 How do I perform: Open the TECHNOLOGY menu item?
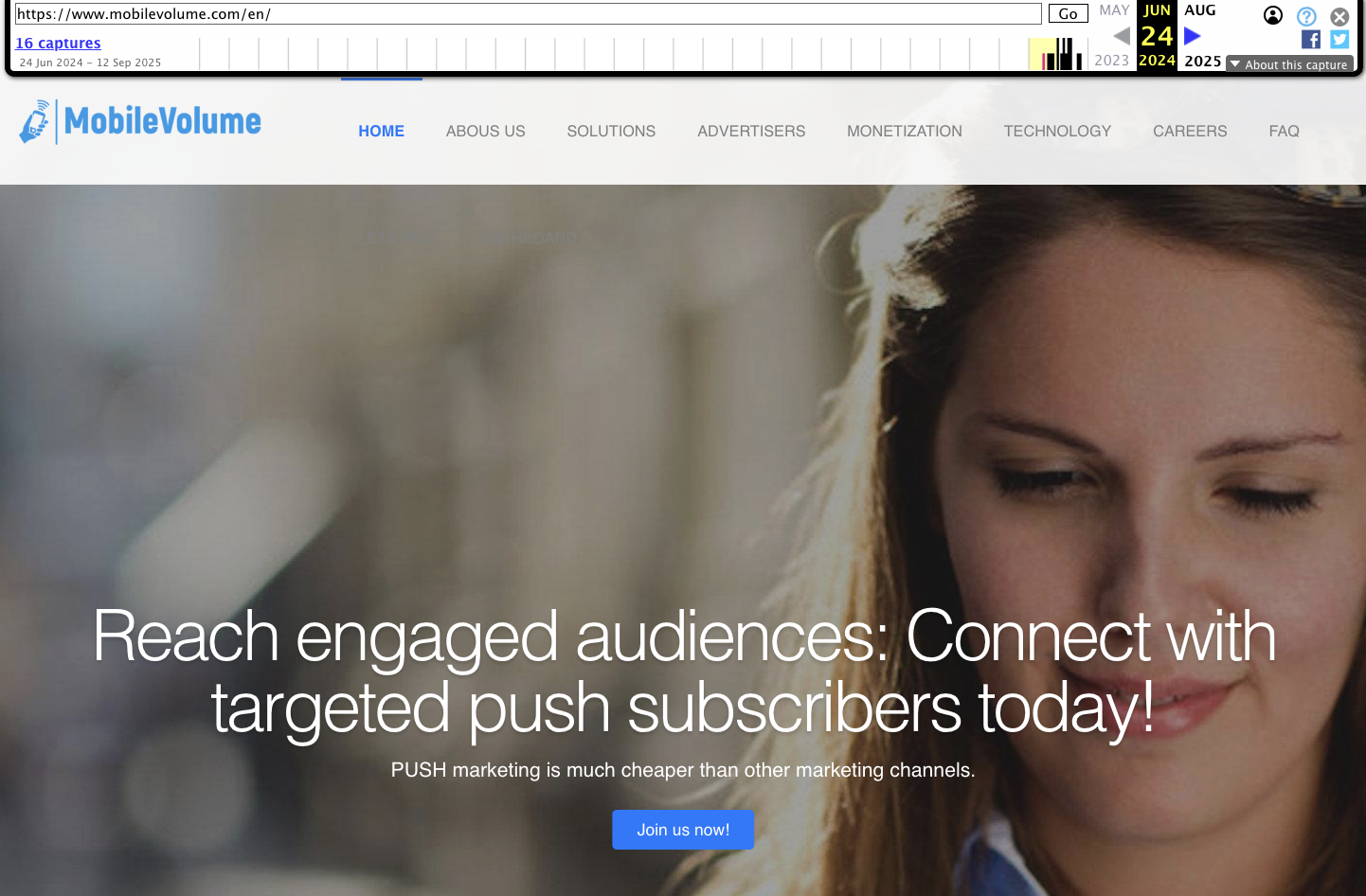point(1057,131)
